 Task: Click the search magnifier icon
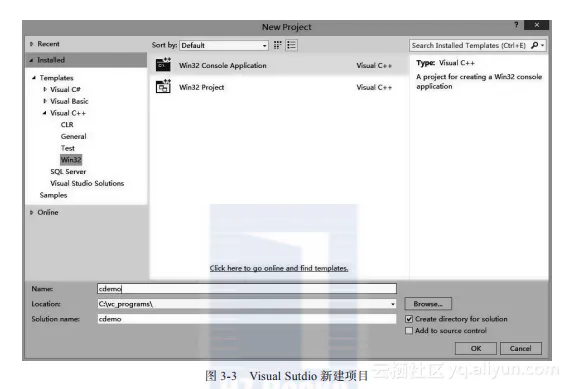(534, 45)
